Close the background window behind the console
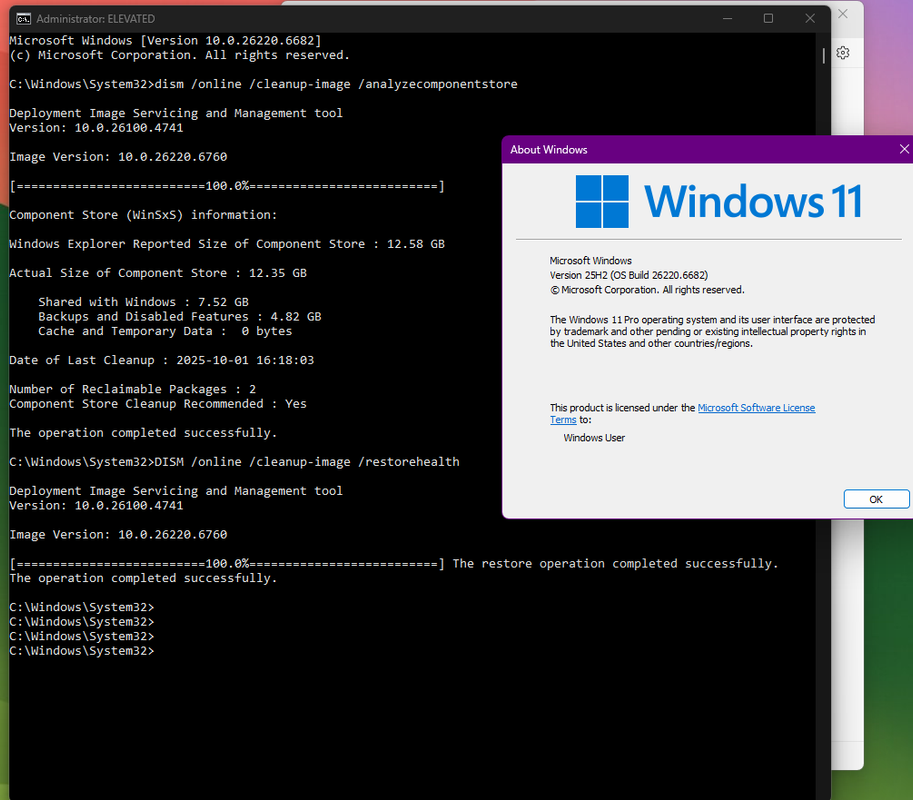This screenshot has width=913, height=800. tap(843, 14)
